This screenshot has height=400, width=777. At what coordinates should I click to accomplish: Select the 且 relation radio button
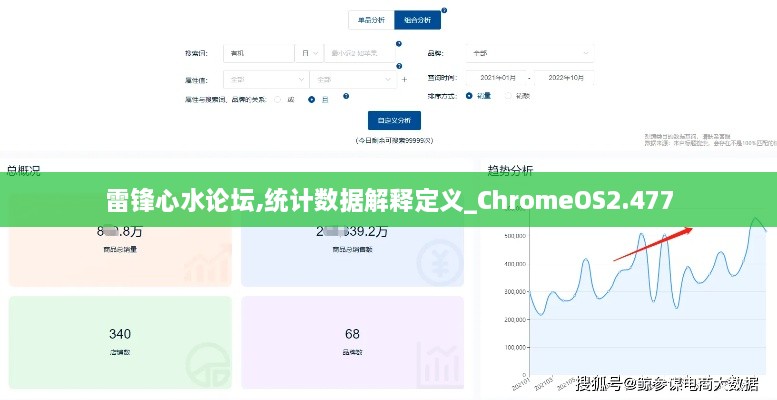[311, 100]
